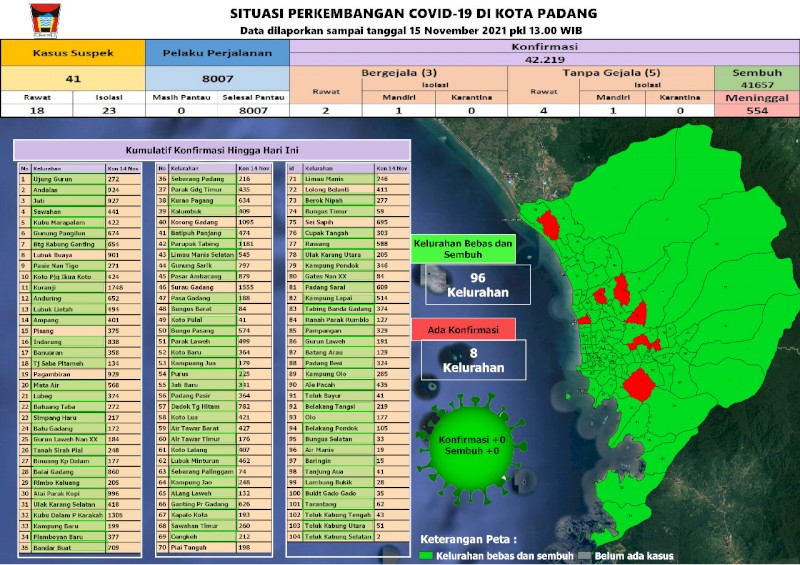Select the 'Konfirmasi' purple header
This screenshot has width=800, height=565.
(544, 46)
